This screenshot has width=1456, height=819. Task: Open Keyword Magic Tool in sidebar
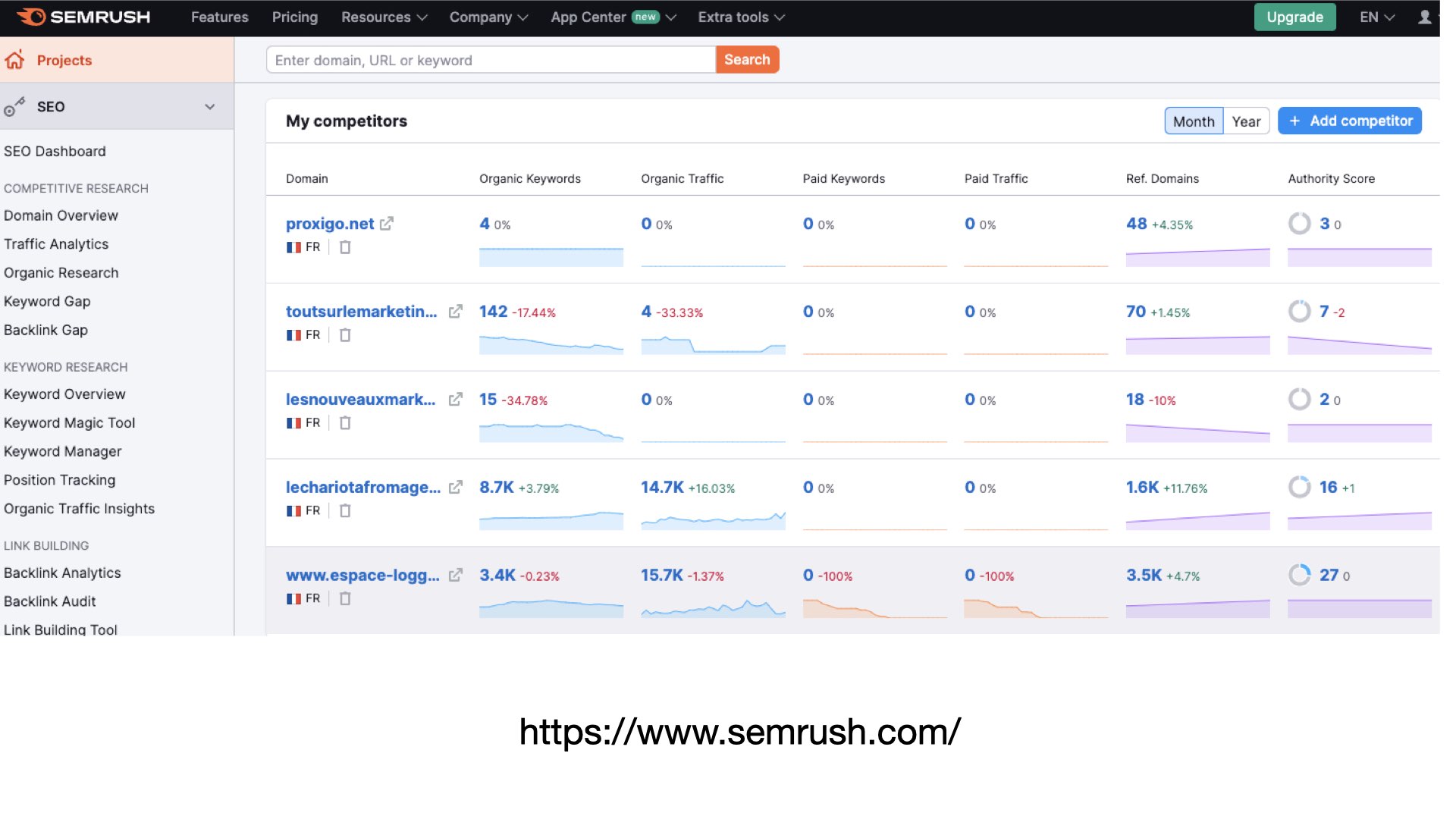(x=69, y=423)
